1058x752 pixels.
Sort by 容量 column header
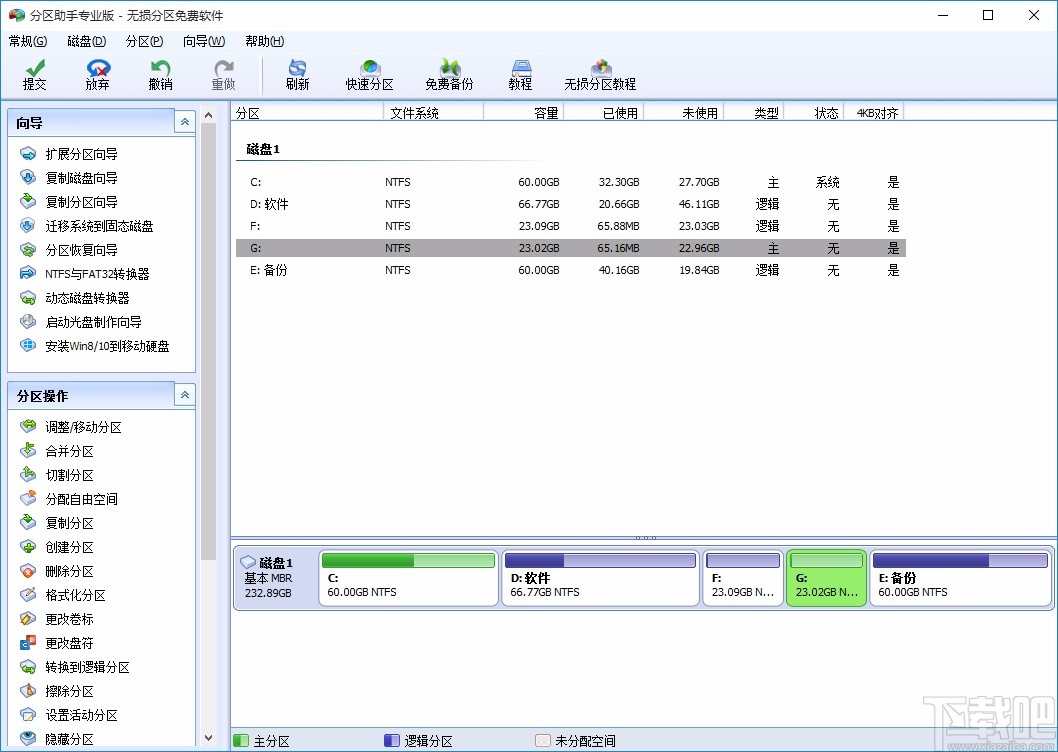[x=524, y=113]
